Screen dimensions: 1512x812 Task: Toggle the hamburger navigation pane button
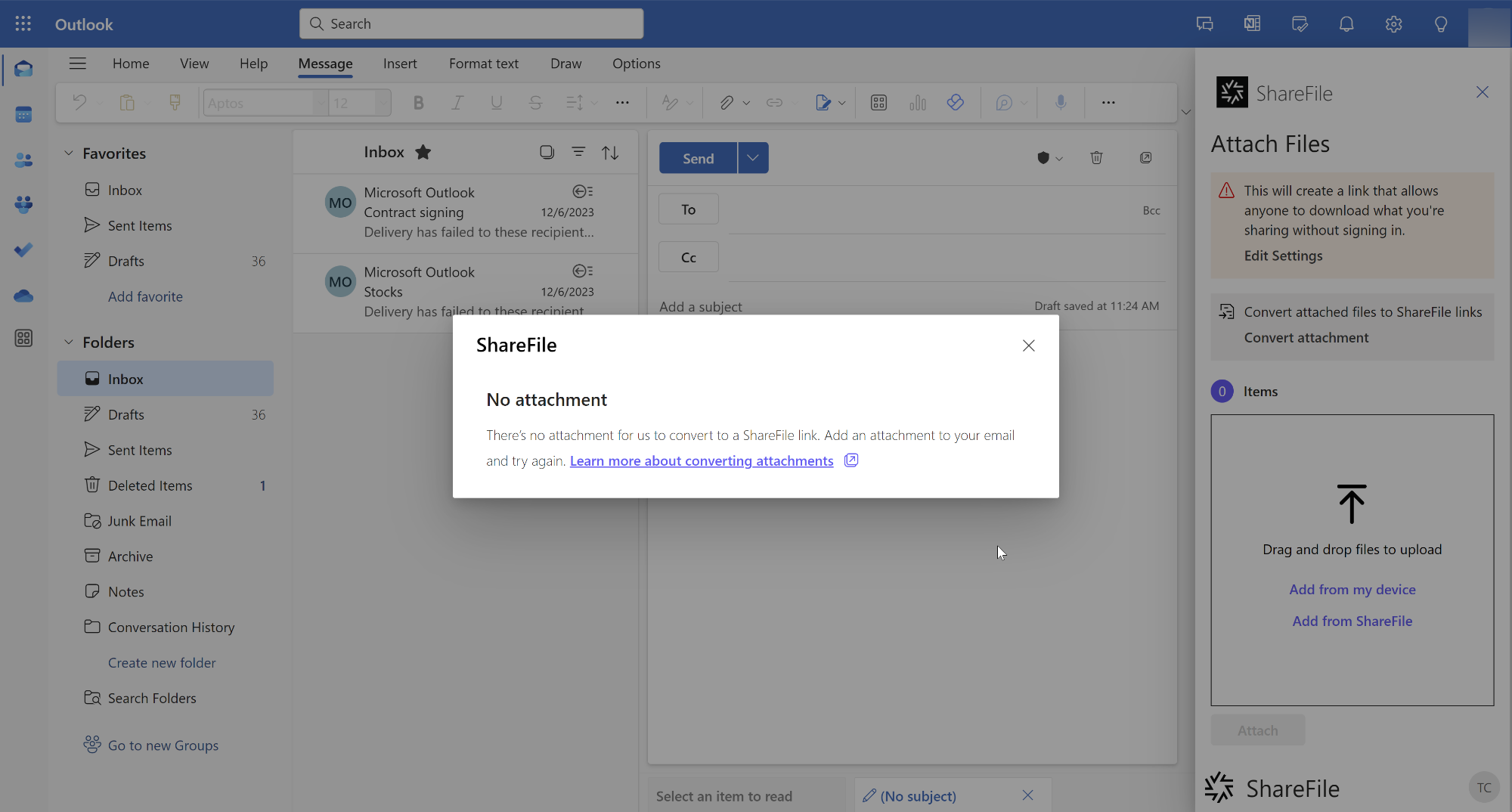pos(77,64)
